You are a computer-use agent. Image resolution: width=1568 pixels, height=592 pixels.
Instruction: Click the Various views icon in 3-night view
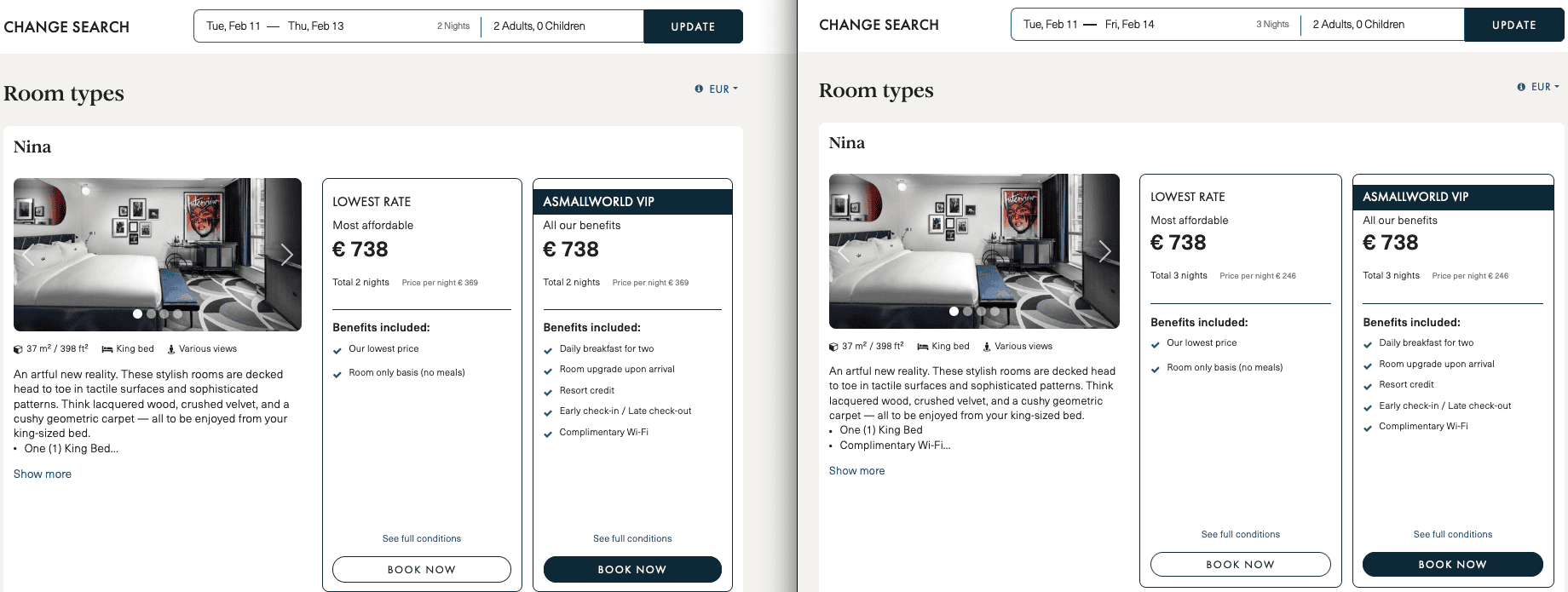(x=987, y=347)
